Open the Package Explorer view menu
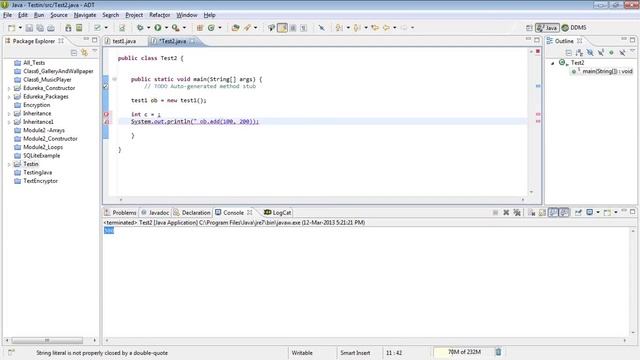The height and width of the screenshot is (360, 640). (x=95, y=51)
